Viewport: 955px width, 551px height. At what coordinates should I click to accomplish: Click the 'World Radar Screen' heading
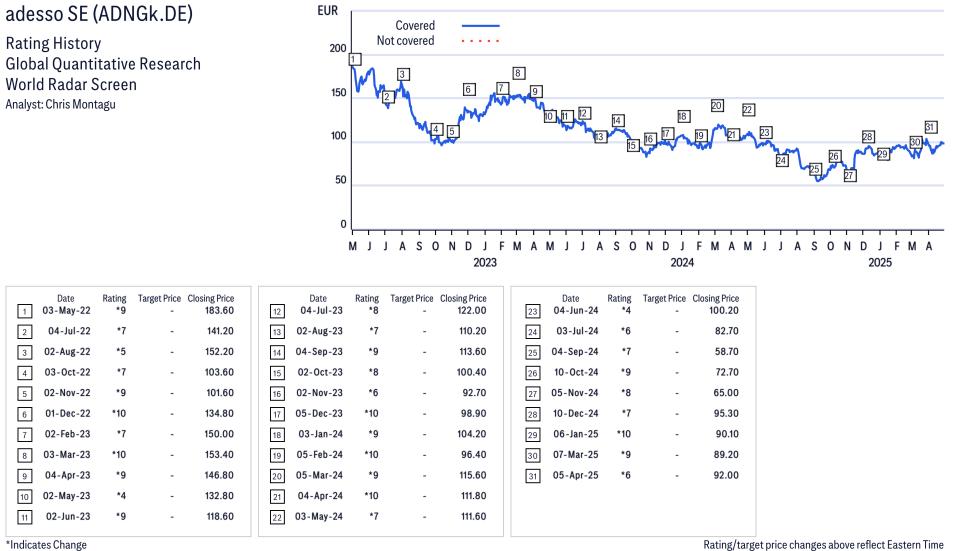[x=71, y=84]
